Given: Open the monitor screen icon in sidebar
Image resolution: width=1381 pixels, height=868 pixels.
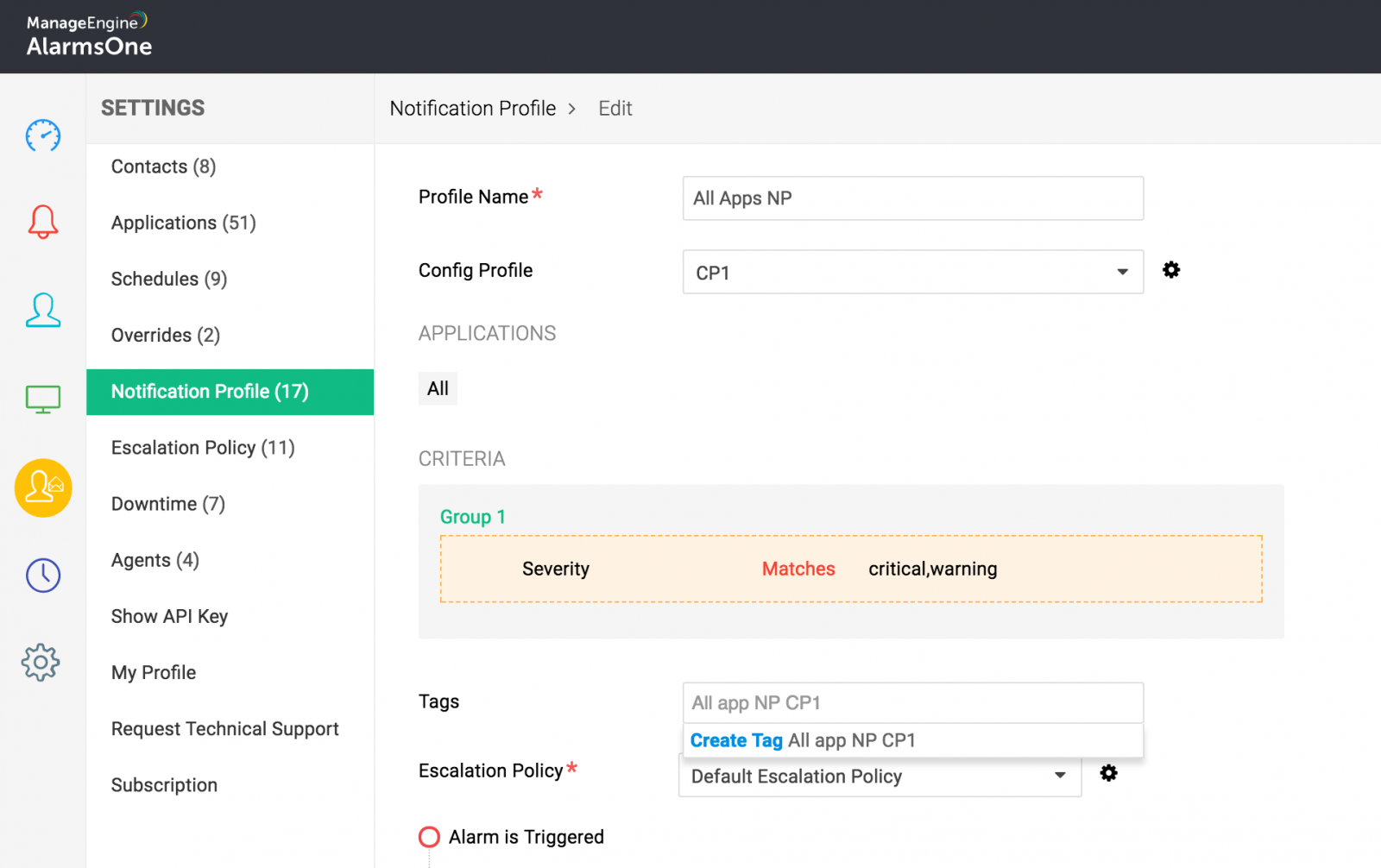Looking at the screenshot, I should (43, 399).
